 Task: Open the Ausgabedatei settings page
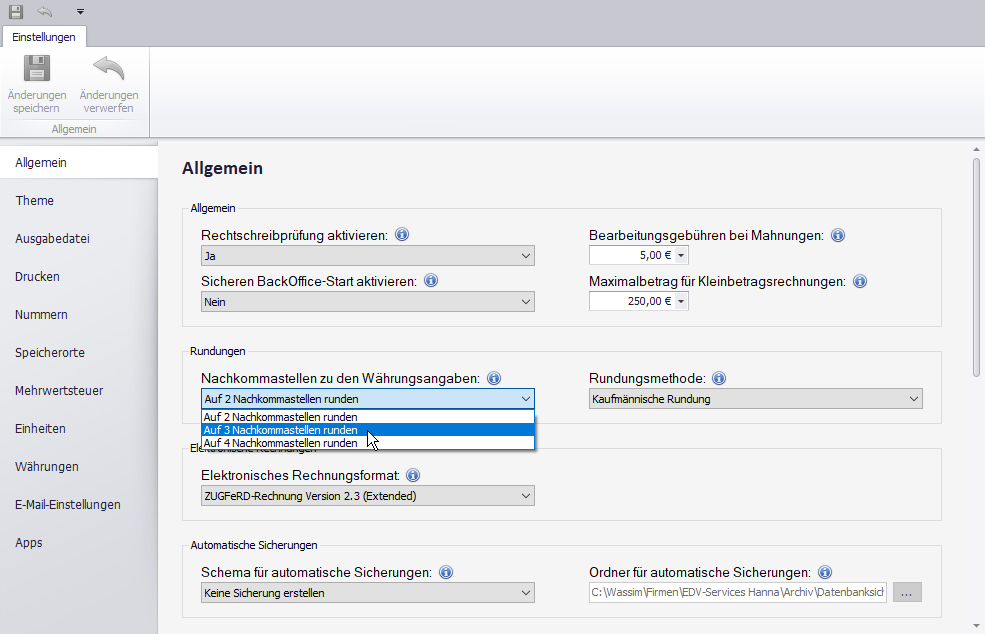[x=79, y=239]
